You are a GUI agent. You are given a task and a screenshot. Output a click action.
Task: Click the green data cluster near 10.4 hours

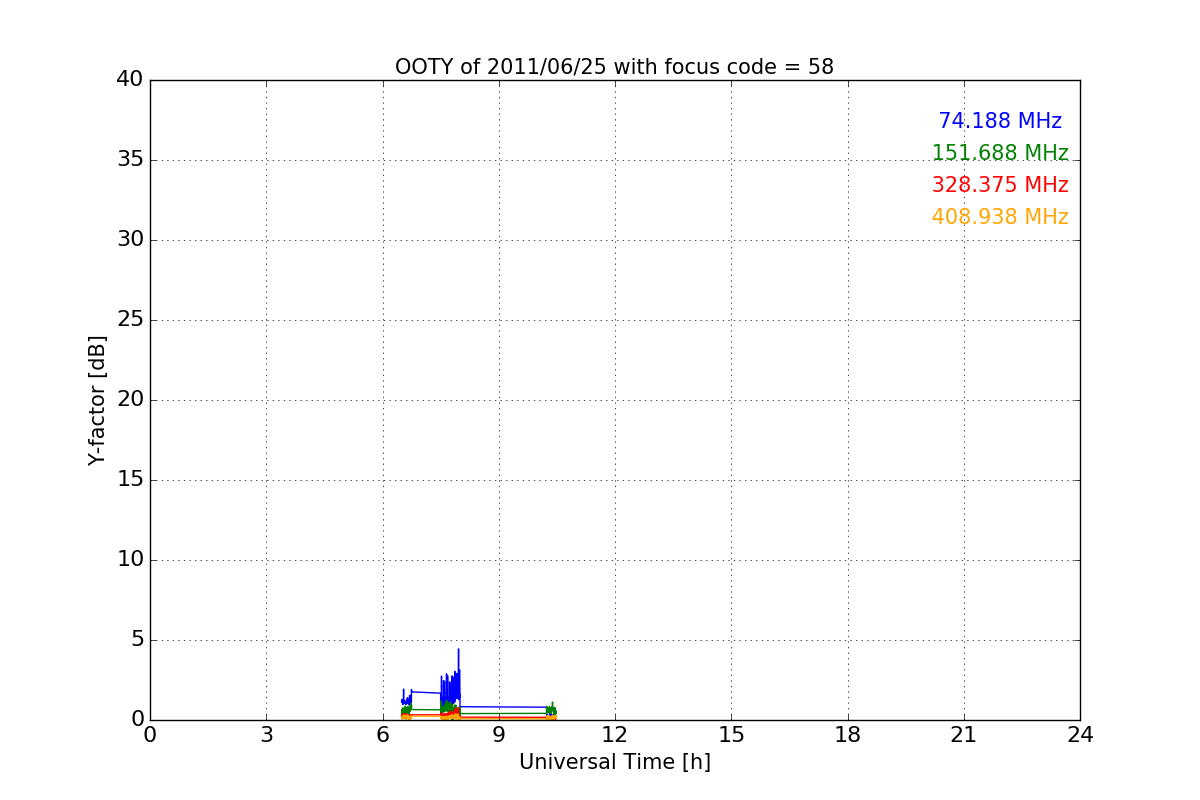(551, 709)
